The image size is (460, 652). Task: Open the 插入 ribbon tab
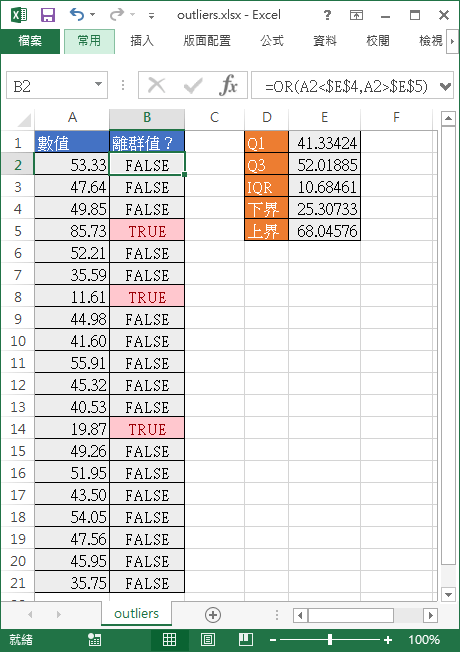pyautogui.click(x=142, y=41)
